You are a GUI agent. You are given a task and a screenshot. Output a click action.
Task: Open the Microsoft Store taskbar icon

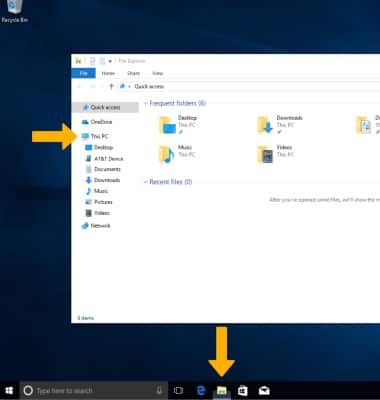click(243, 390)
